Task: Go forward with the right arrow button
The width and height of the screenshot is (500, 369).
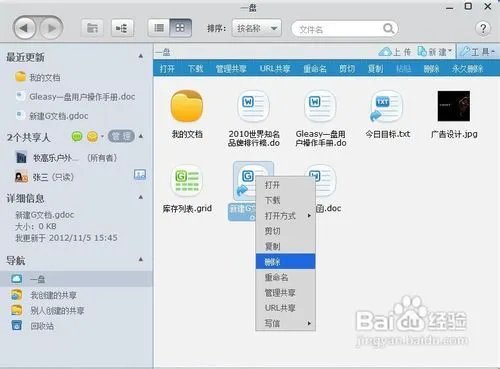Action: pyautogui.click(x=51, y=28)
